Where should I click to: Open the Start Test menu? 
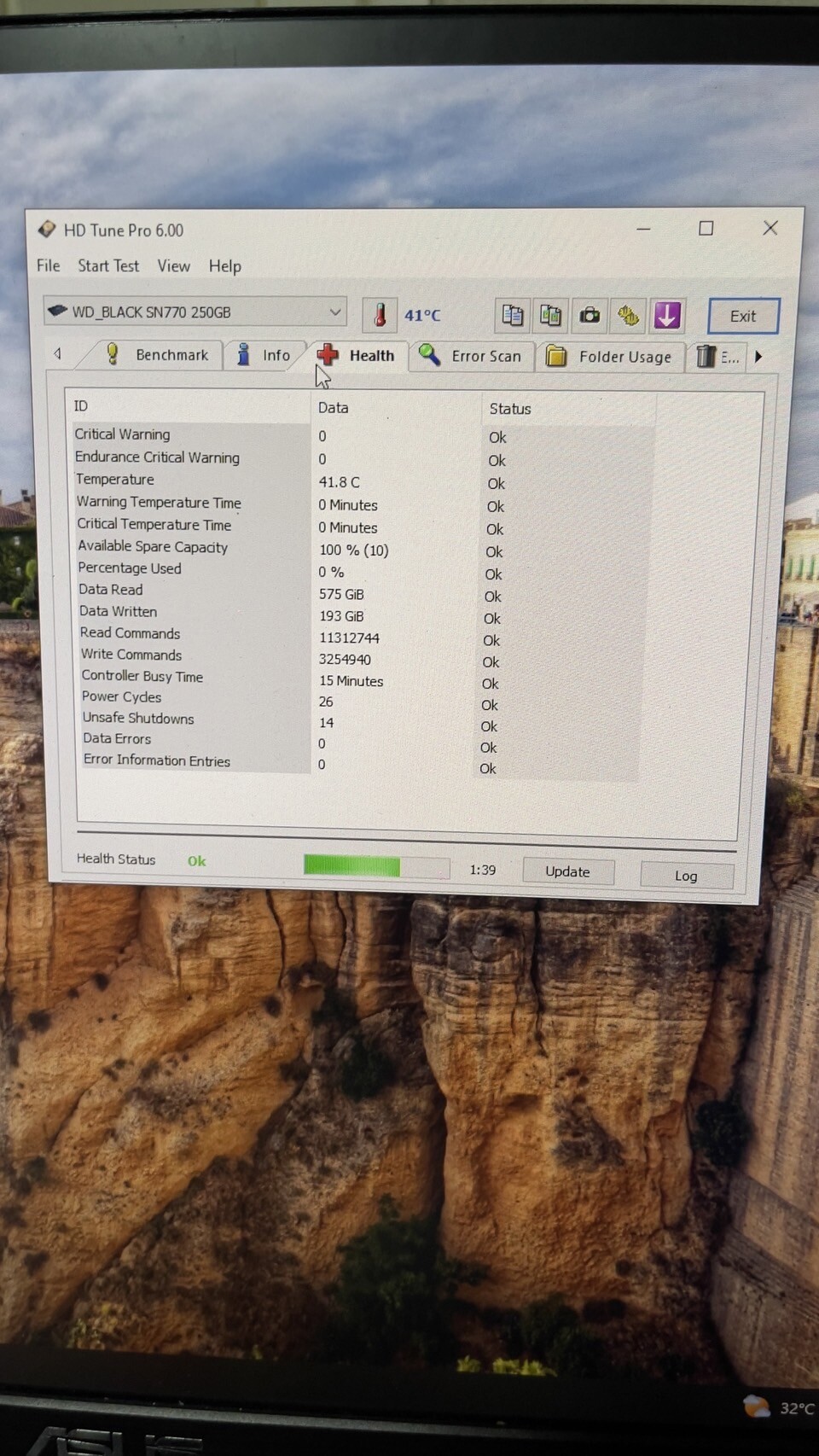(107, 265)
